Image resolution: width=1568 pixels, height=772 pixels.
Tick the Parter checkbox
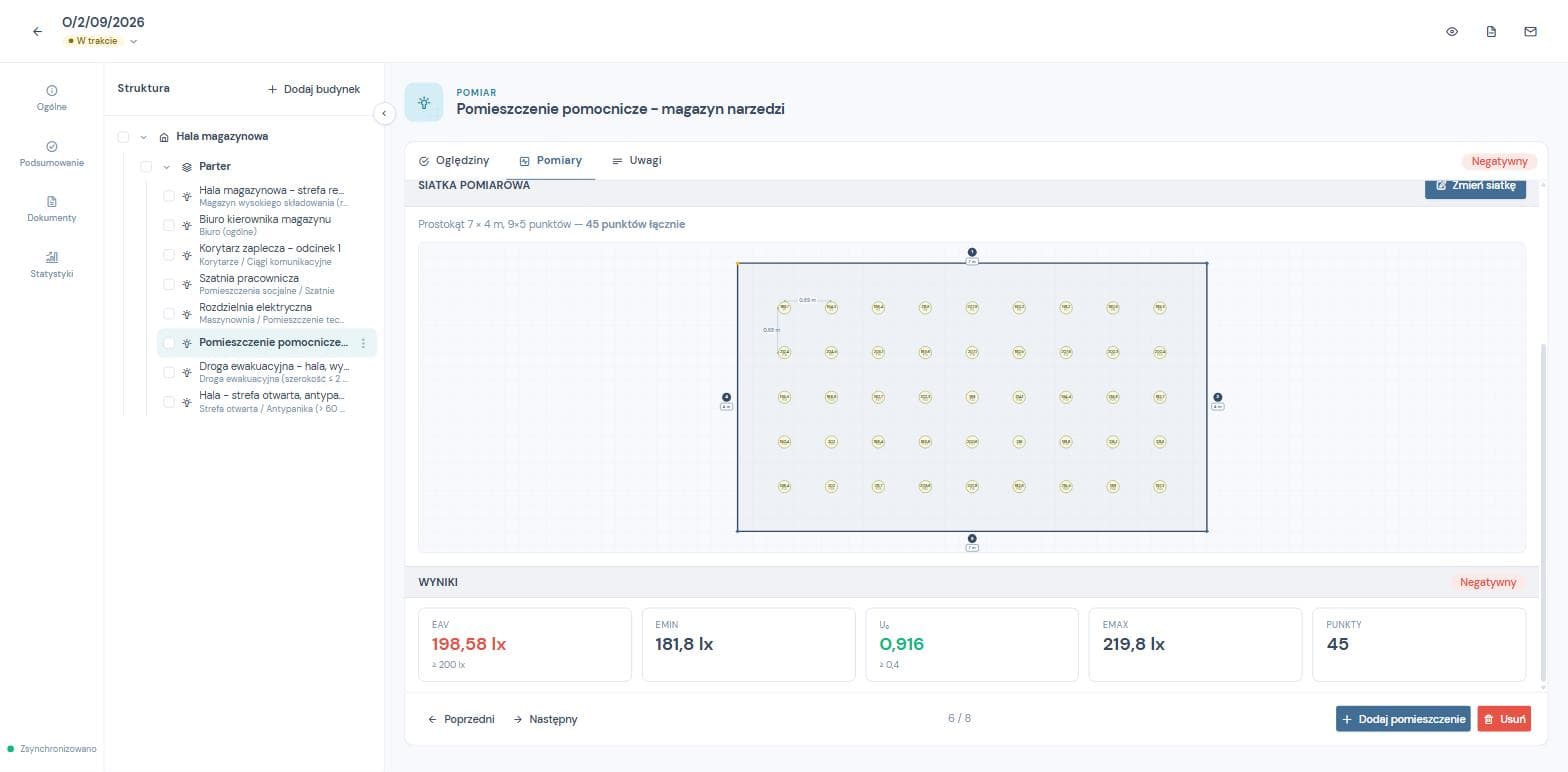click(146, 167)
